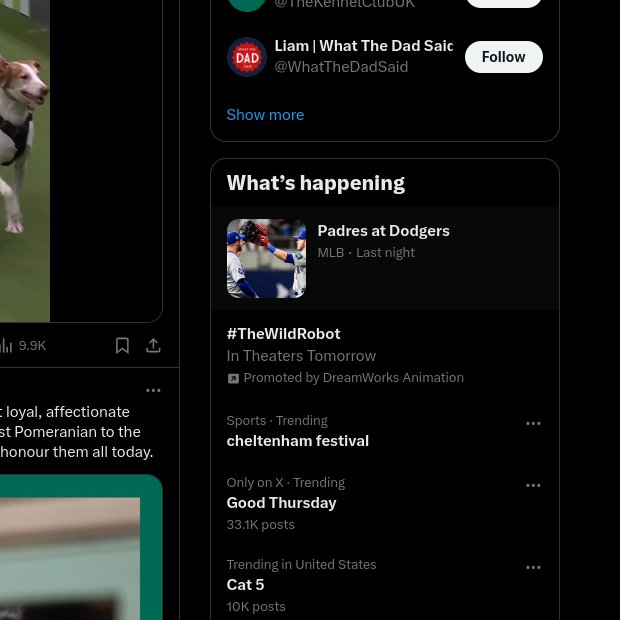Open the green-bordered post image
Image resolution: width=620 pixels, height=620 pixels.
pos(81,547)
